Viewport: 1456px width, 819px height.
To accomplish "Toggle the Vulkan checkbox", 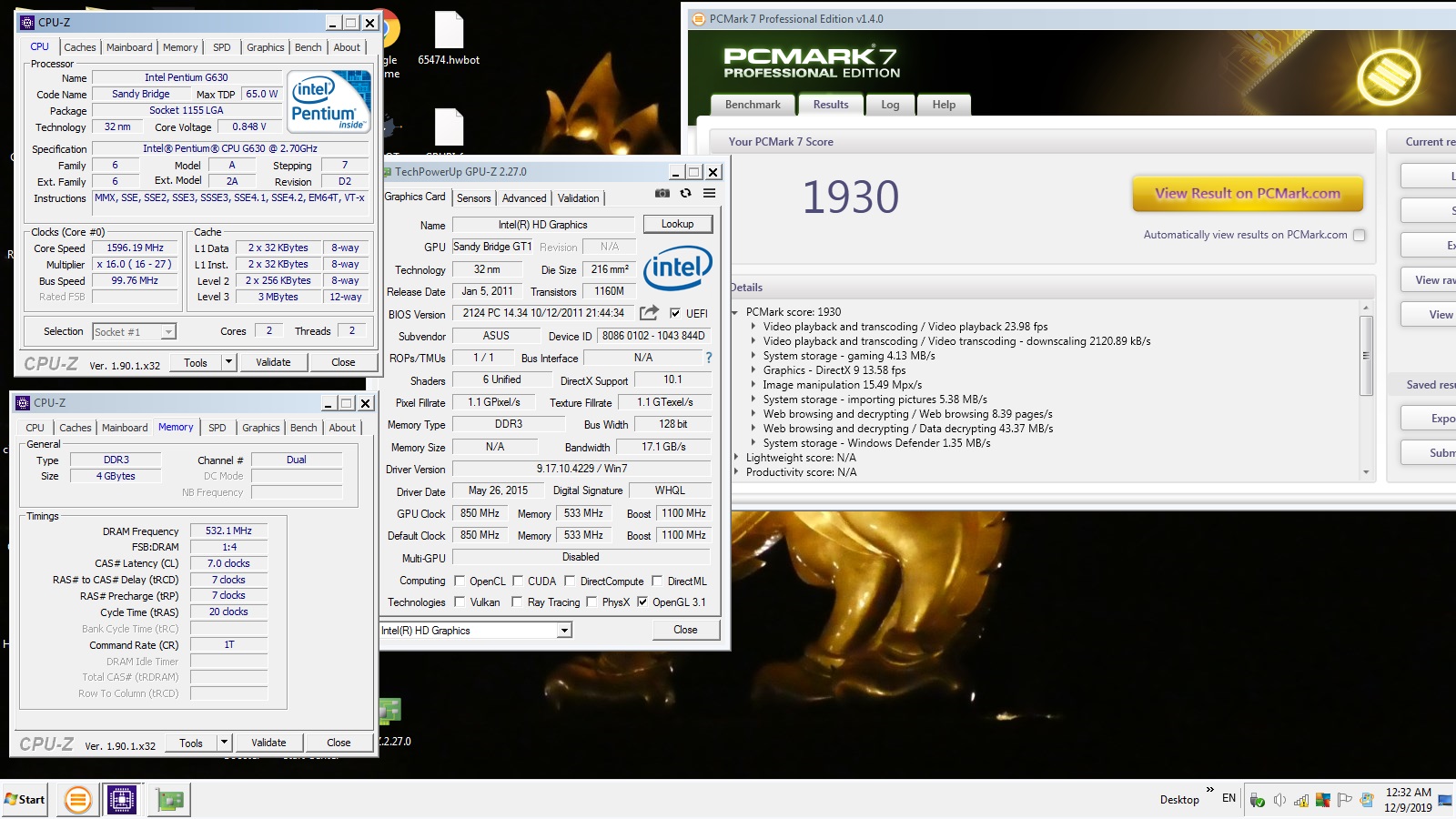I will point(460,602).
